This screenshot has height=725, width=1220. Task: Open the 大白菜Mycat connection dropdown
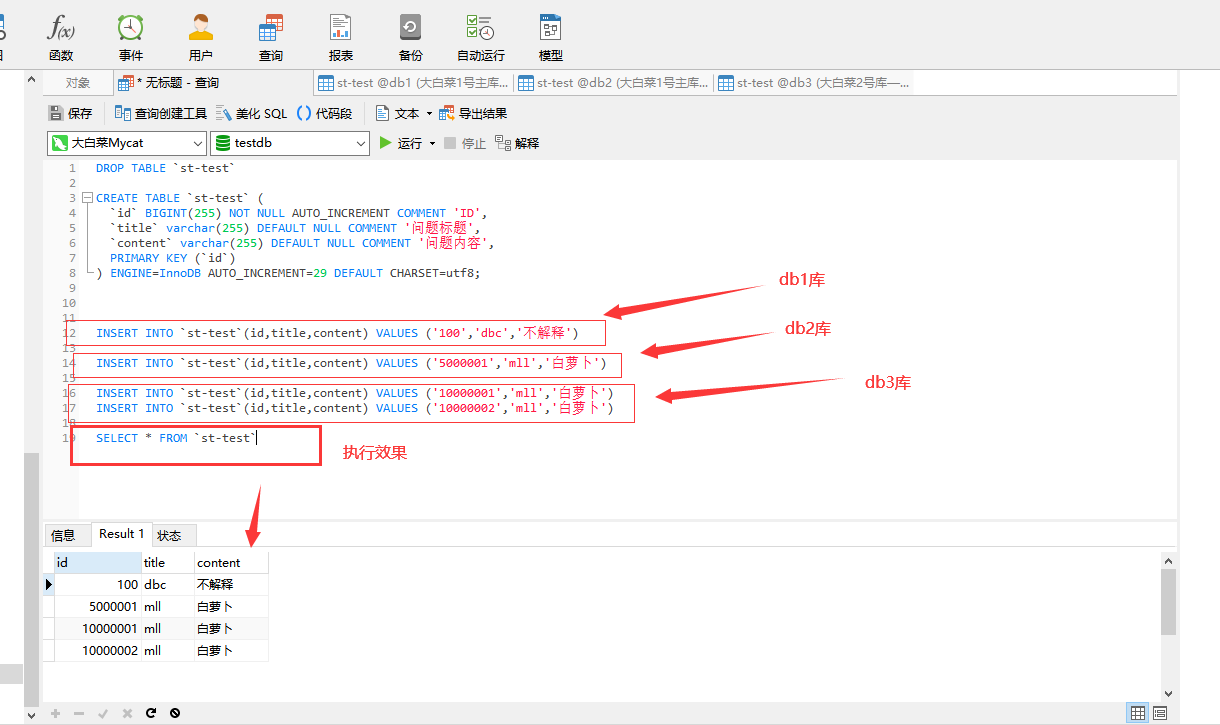click(126, 143)
